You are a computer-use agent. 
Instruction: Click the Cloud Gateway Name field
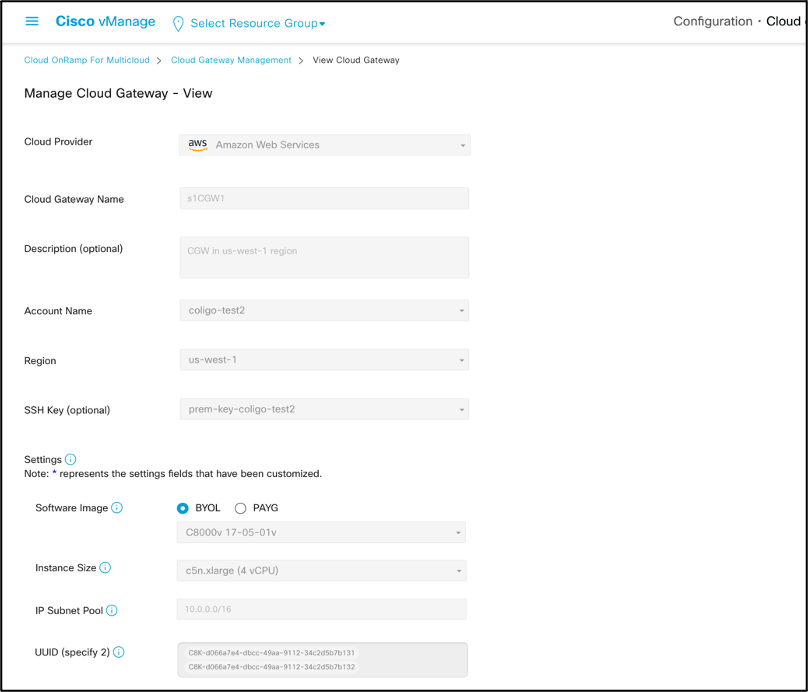point(323,198)
